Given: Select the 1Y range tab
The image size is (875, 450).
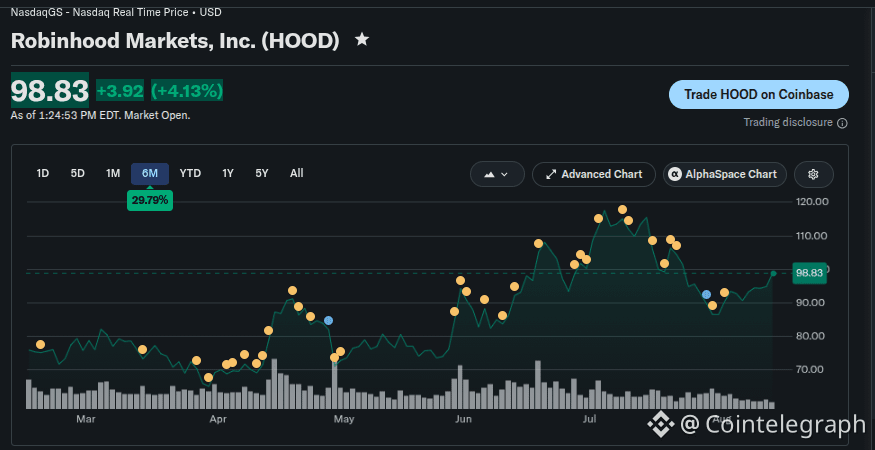Looking at the screenshot, I should tap(228, 174).
